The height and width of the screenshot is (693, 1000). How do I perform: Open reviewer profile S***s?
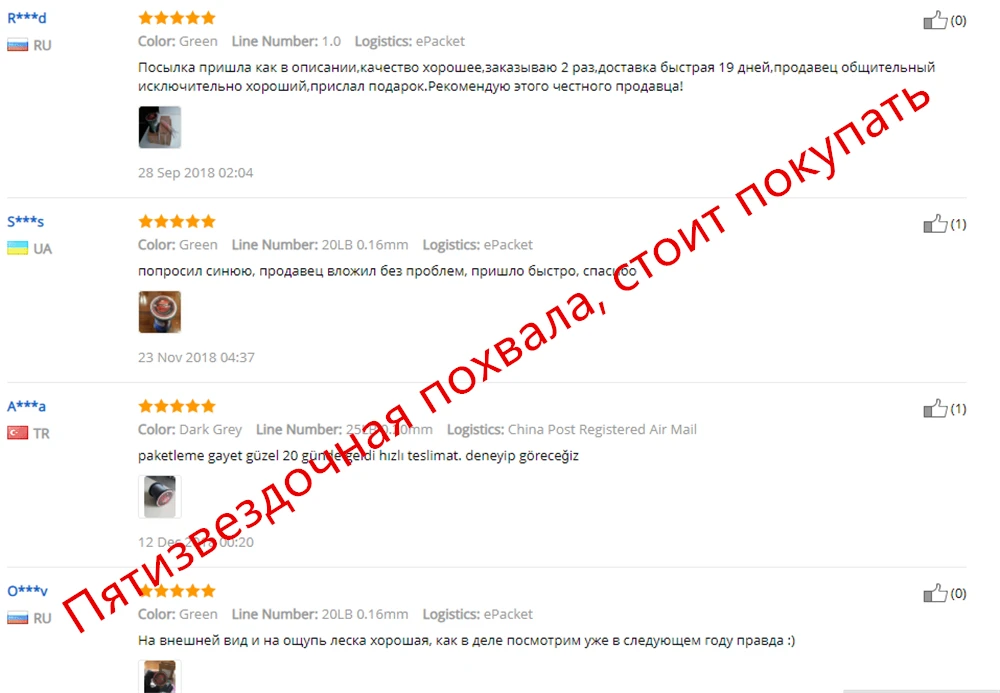point(26,221)
